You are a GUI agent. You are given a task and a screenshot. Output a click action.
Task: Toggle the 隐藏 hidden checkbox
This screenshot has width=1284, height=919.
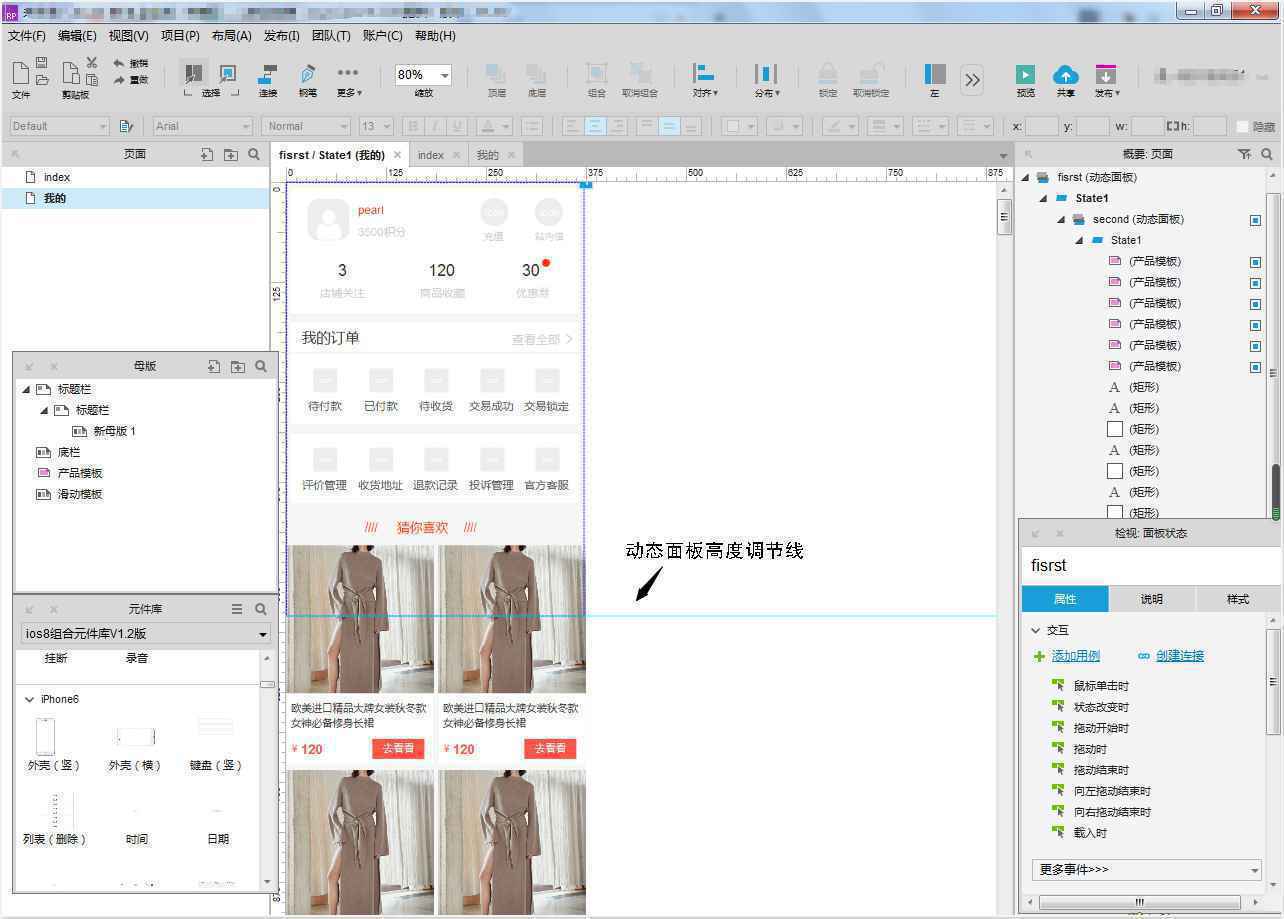pyautogui.click(x=1243, y=127)
